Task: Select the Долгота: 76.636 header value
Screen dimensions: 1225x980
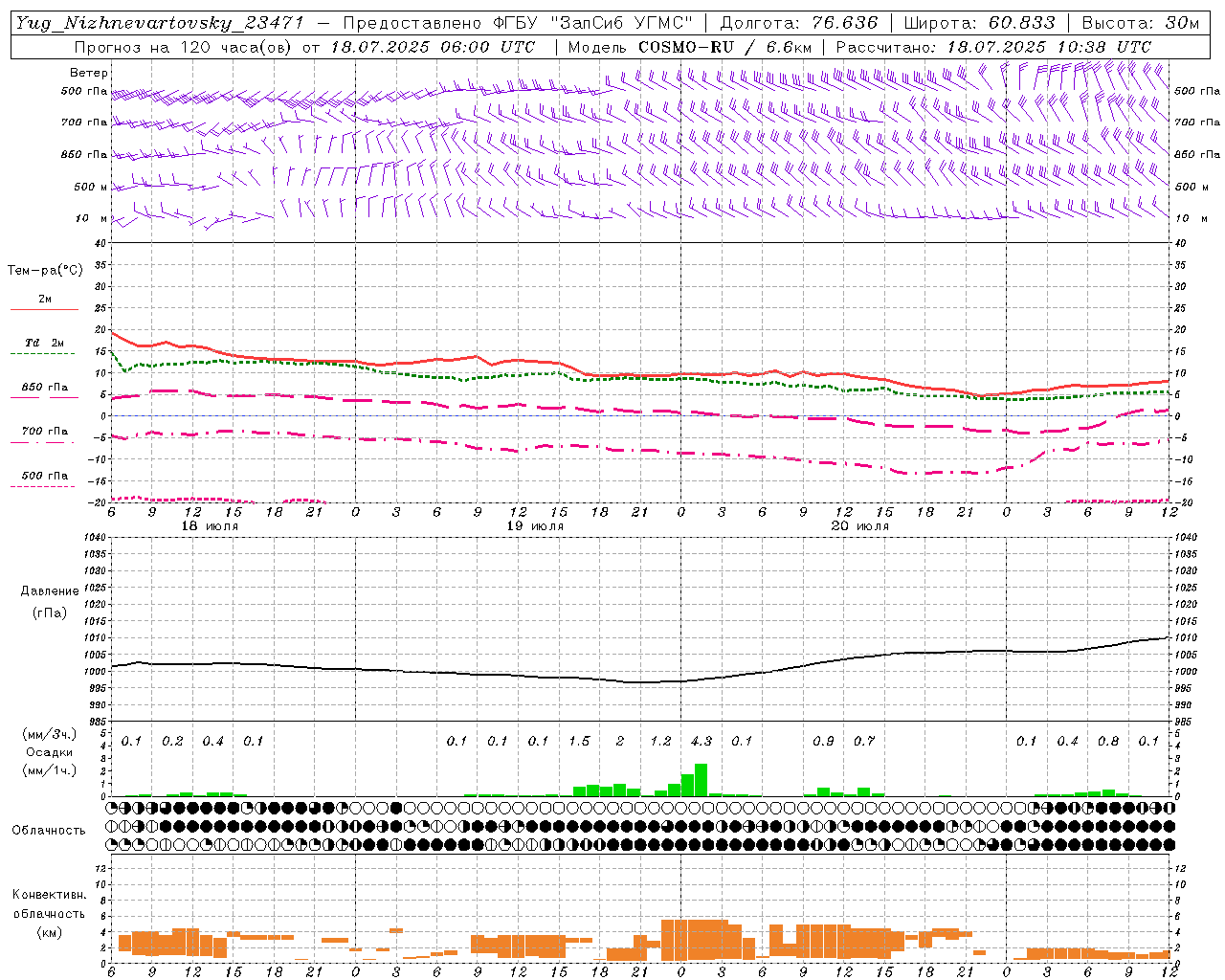Action: click(x=798, y=23)
